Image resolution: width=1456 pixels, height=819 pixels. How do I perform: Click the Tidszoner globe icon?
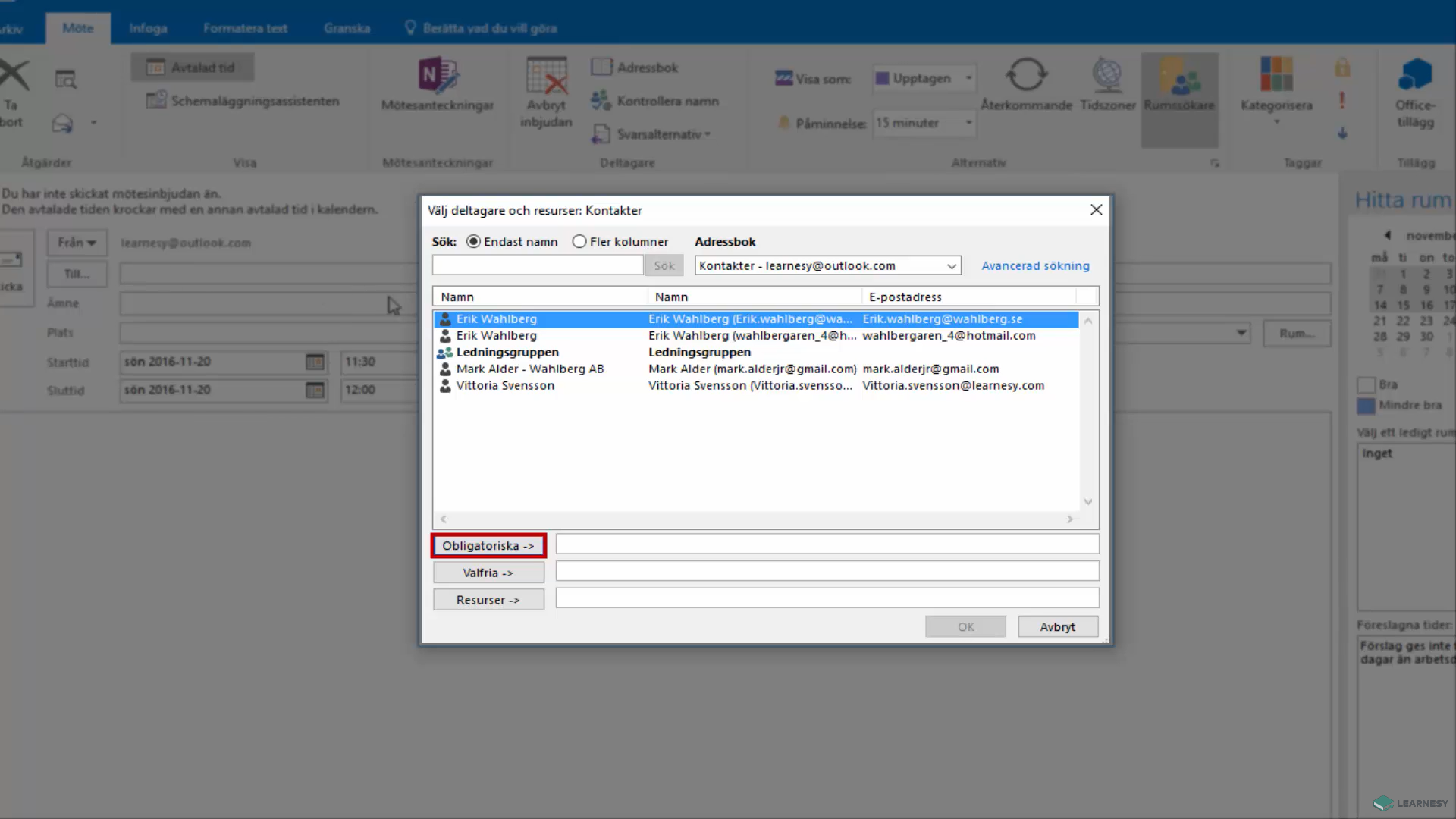(1107, 75)
